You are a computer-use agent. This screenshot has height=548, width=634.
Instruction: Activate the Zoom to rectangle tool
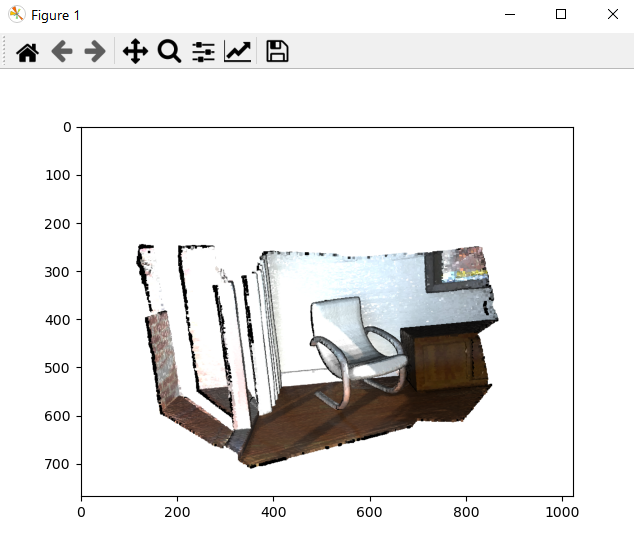click(169, 52)
